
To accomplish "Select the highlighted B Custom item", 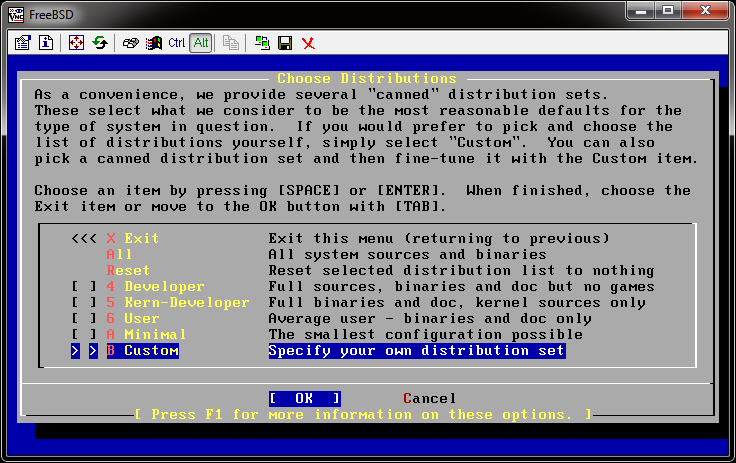I will pyautogui.click(x=143, y=351).
